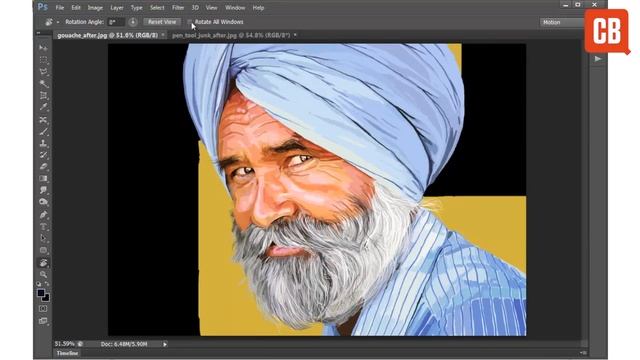Select the Gradient tool
Viewport: 640px width, 360px height.
[43, 179]
